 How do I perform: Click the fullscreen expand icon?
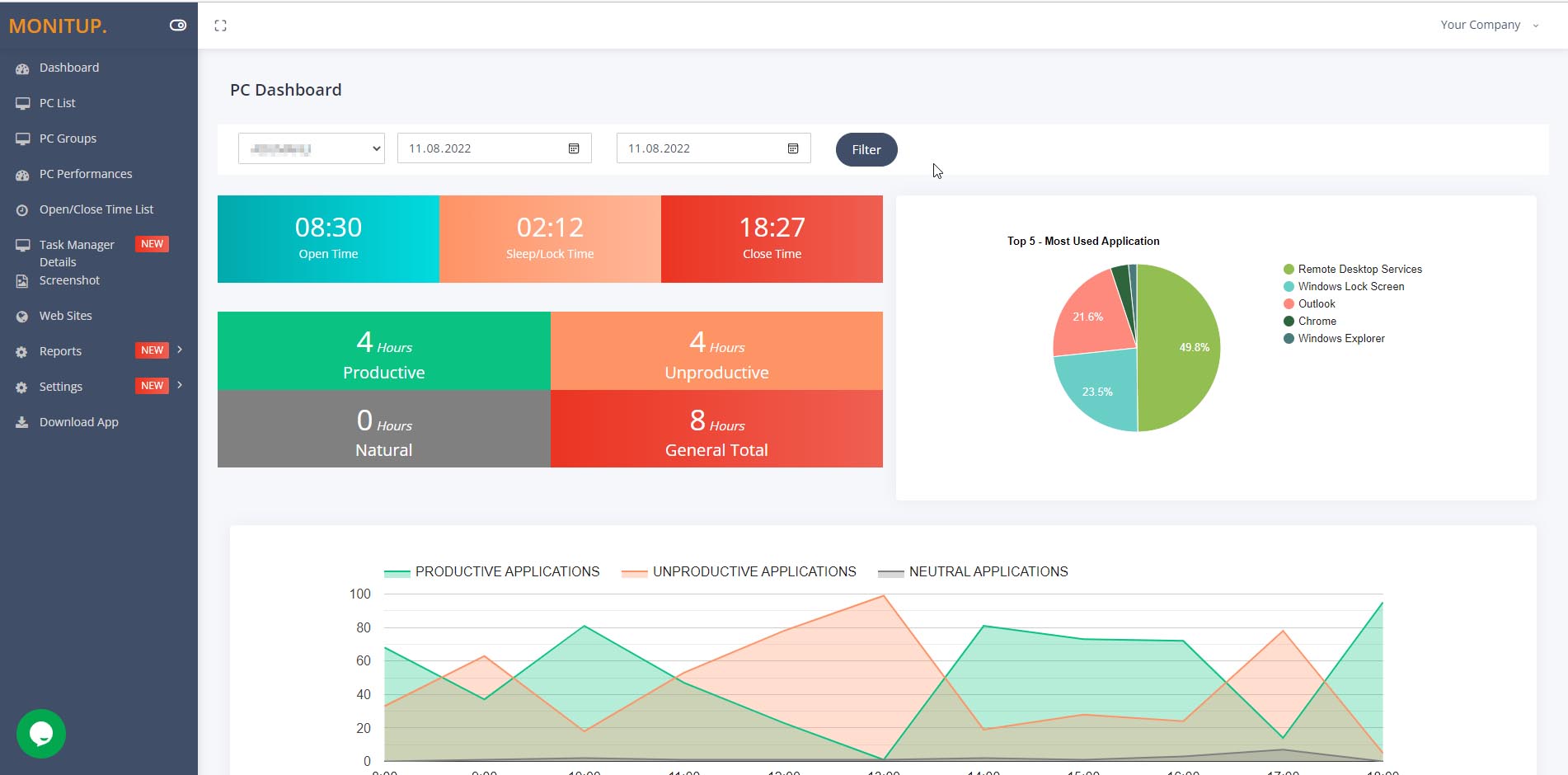[220, 26]
